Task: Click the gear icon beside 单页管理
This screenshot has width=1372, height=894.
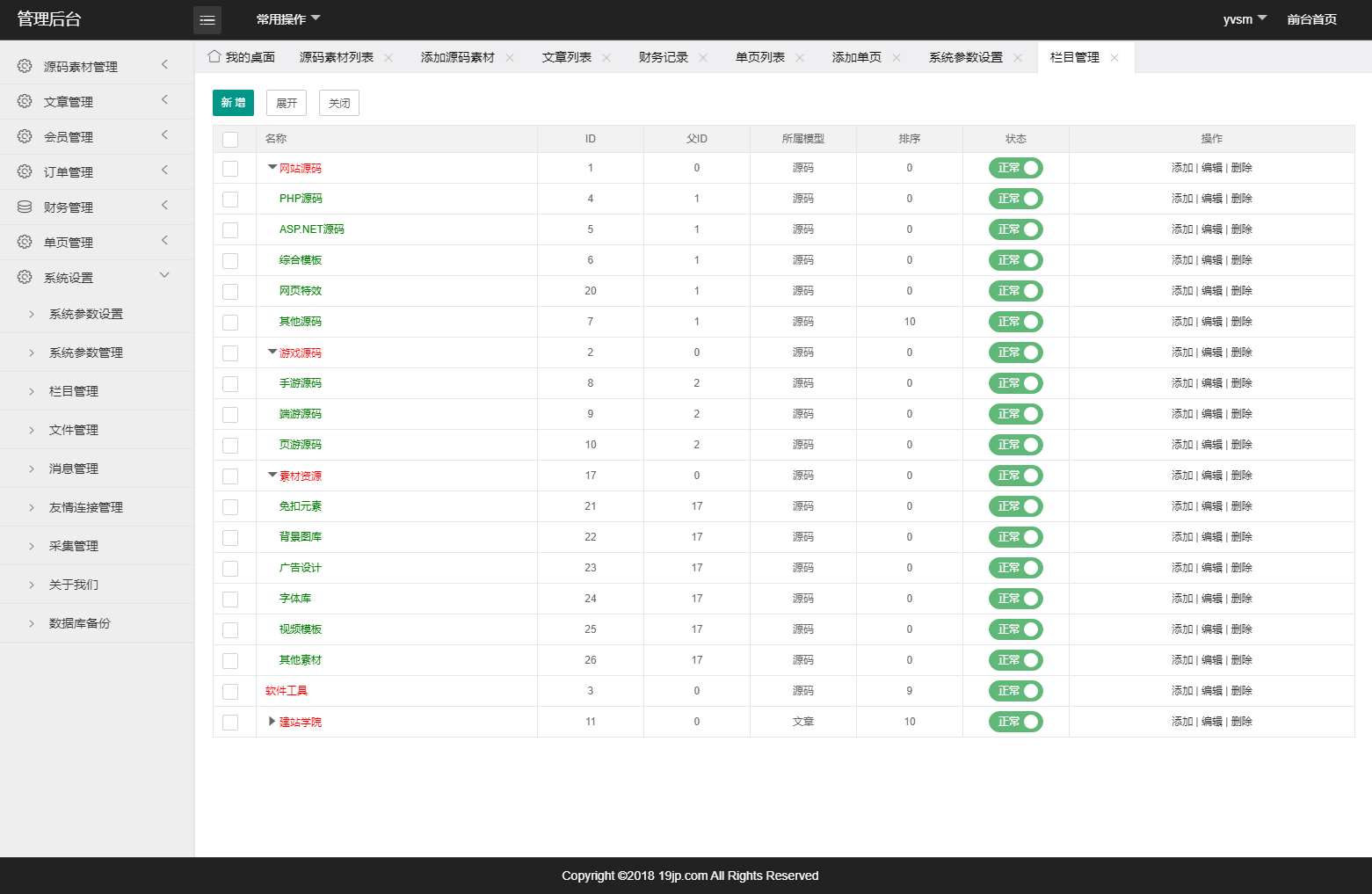Action: point(25,242)
